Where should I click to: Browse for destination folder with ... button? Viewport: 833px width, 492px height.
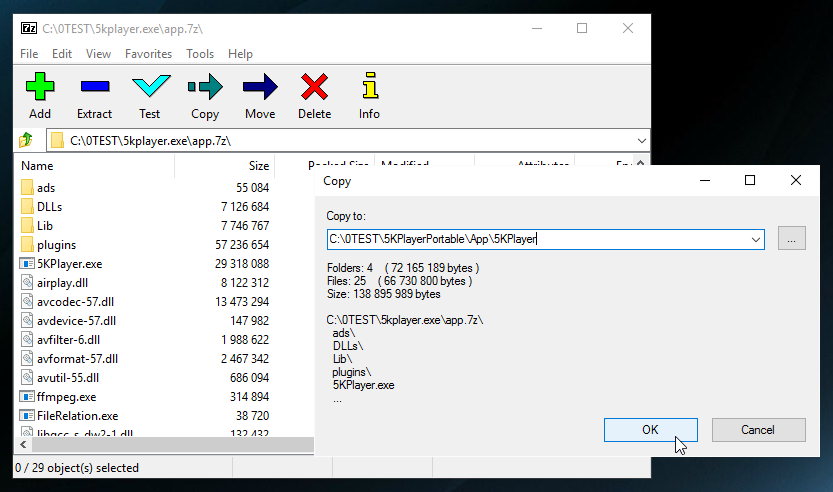click(x=792, y=238)
